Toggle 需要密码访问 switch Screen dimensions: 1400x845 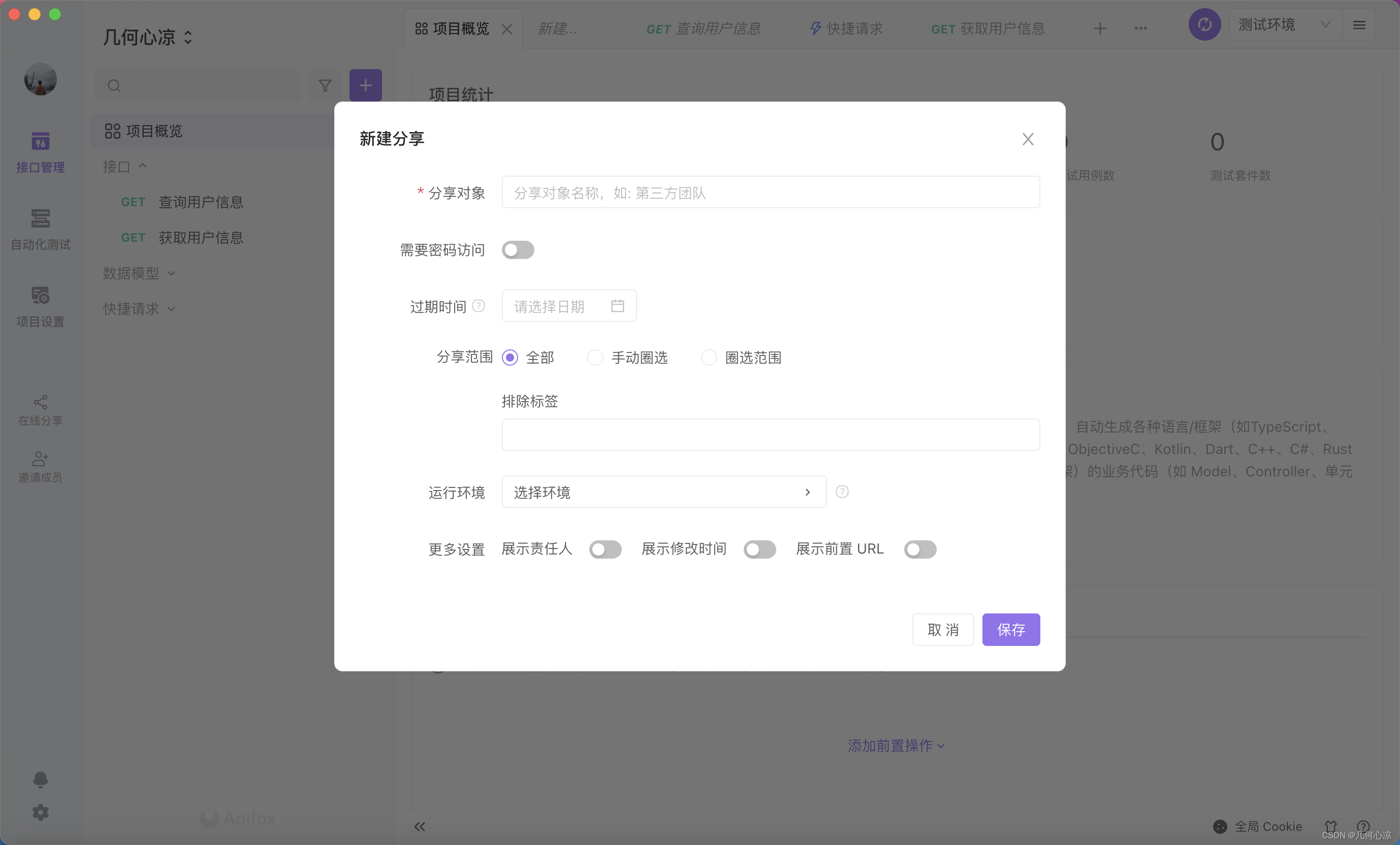point(518,250)
